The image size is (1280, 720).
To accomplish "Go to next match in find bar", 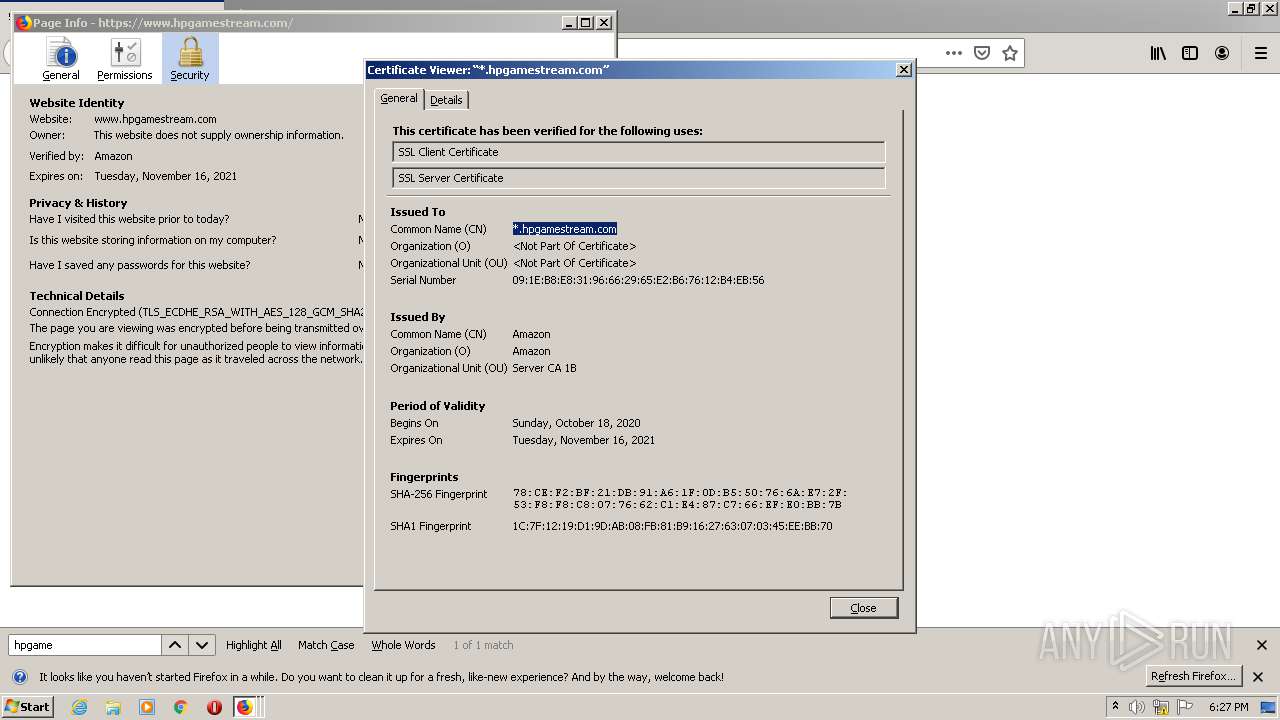I will (x=202, y=645).
